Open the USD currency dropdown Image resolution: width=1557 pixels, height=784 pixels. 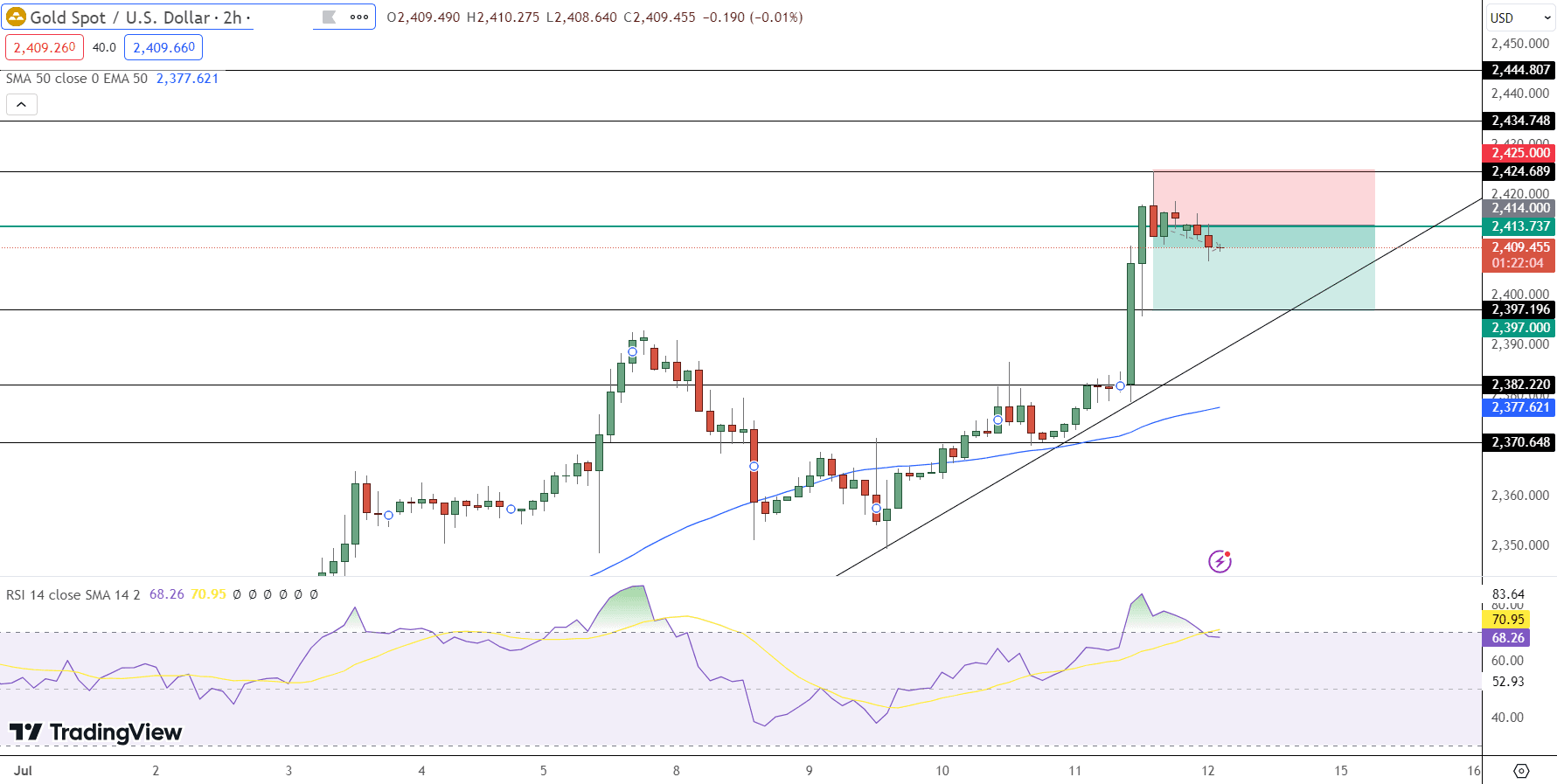(1520, 17)
